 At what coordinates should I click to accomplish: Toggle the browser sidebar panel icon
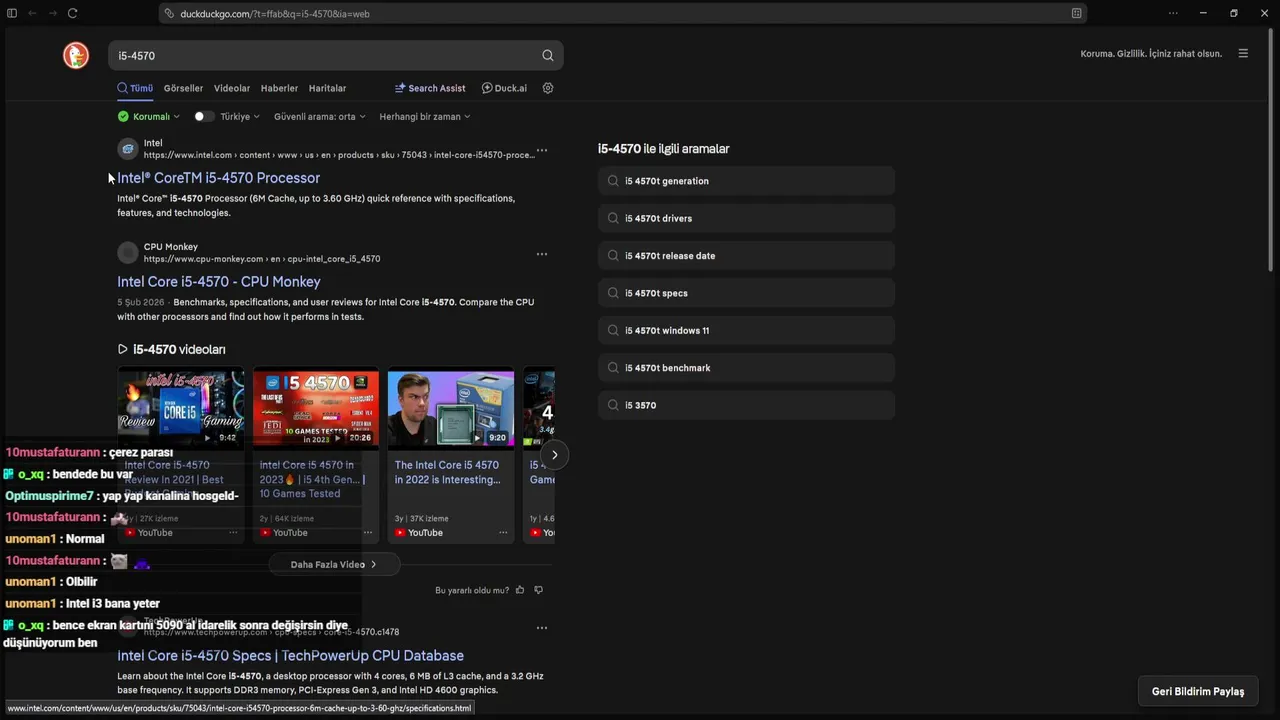pyautogui.click(x=12, y=13)
